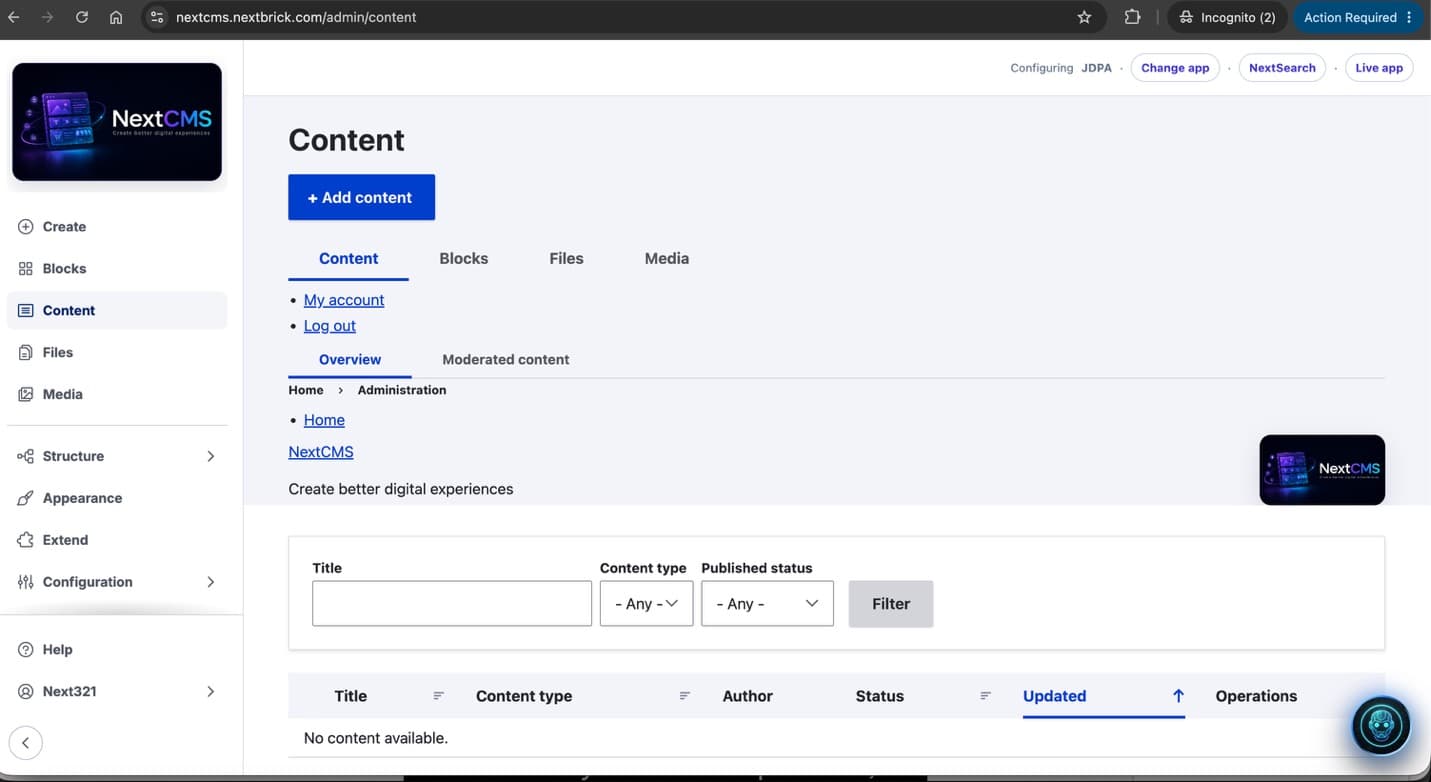
Task: Click the Help question-mark icon
Action: coord(26,650)
